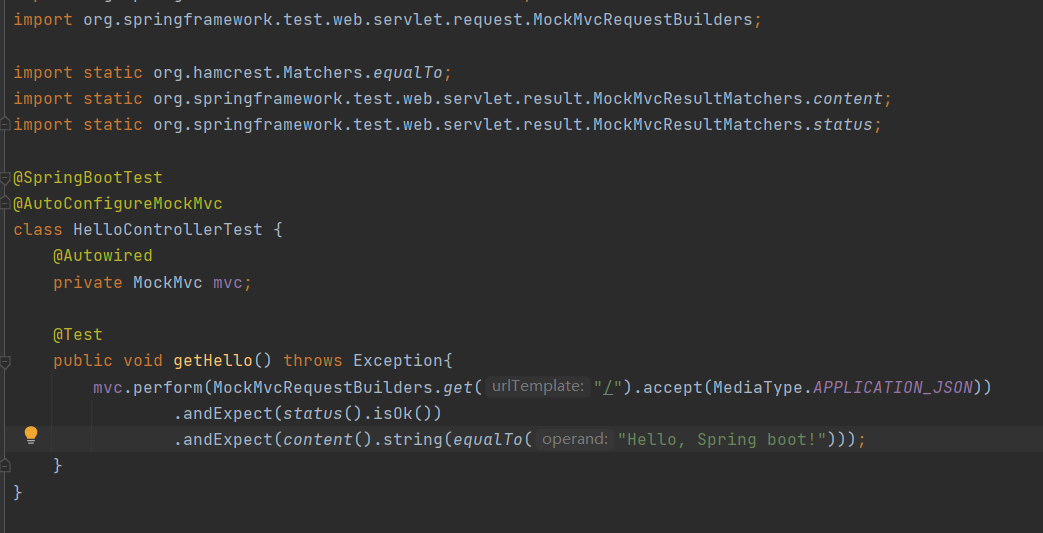Click the getHello method name
Screen dimensions: 1043x533
(213, 361)
